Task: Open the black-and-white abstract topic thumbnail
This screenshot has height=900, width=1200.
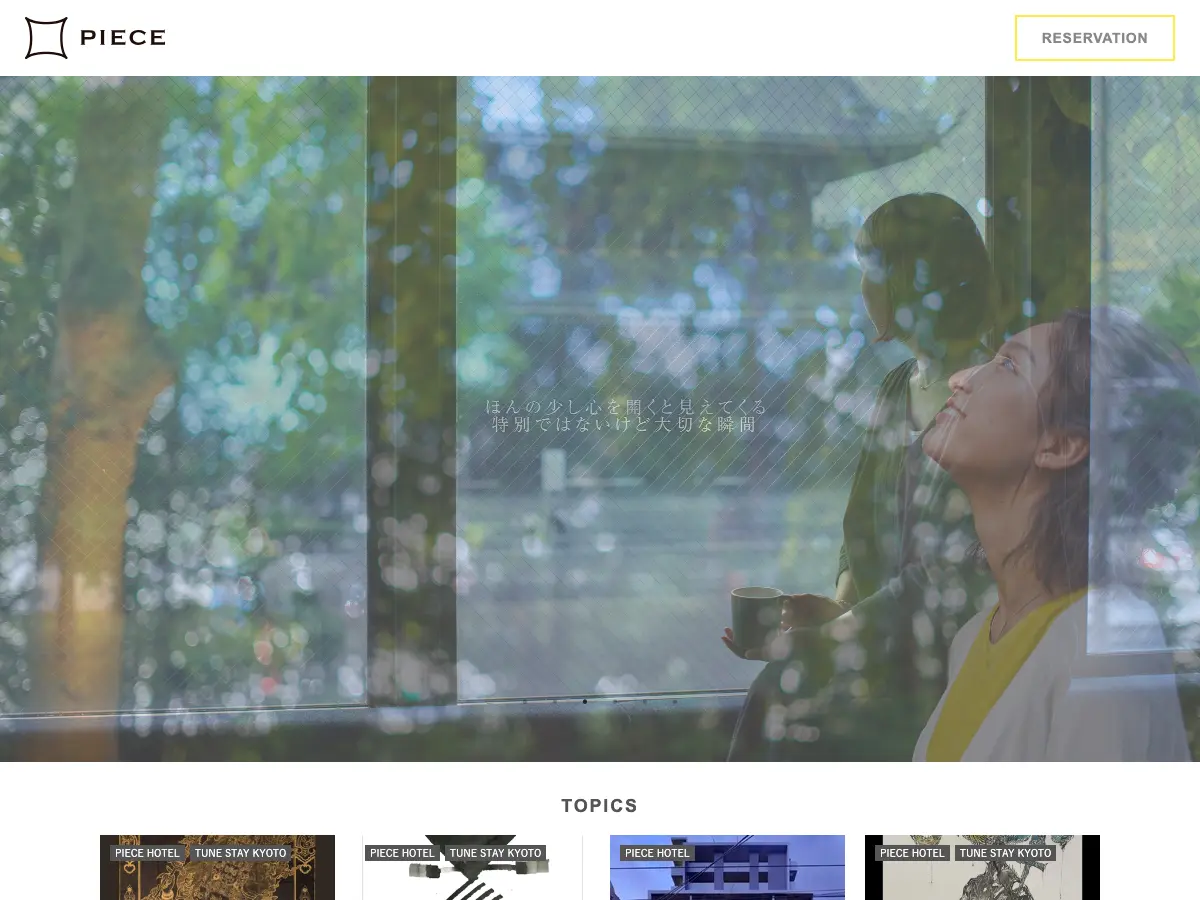Action: pyautogui.click(x=472, y=867)
